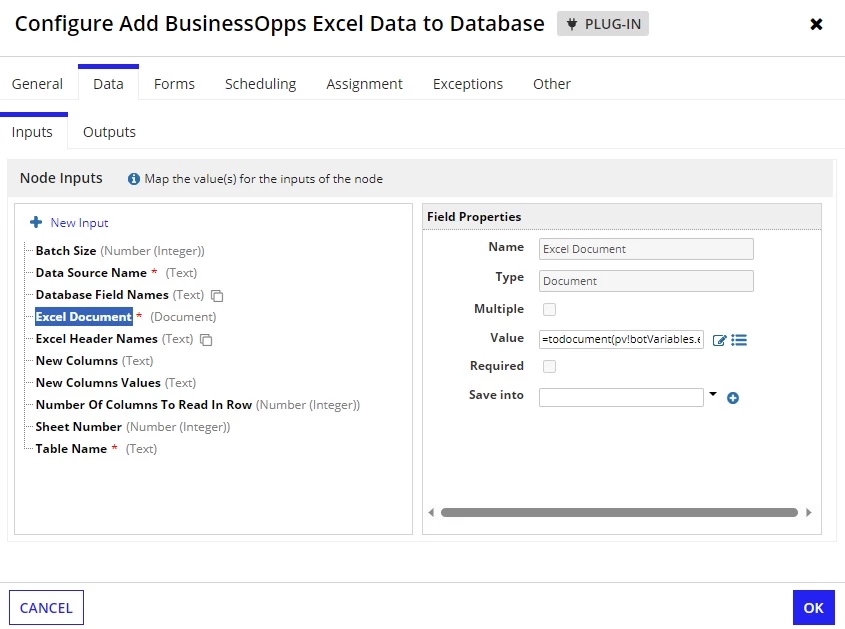Click the plug icon in PLUG-IN badge
Screen dimensions: 845x629
(572, 24)
